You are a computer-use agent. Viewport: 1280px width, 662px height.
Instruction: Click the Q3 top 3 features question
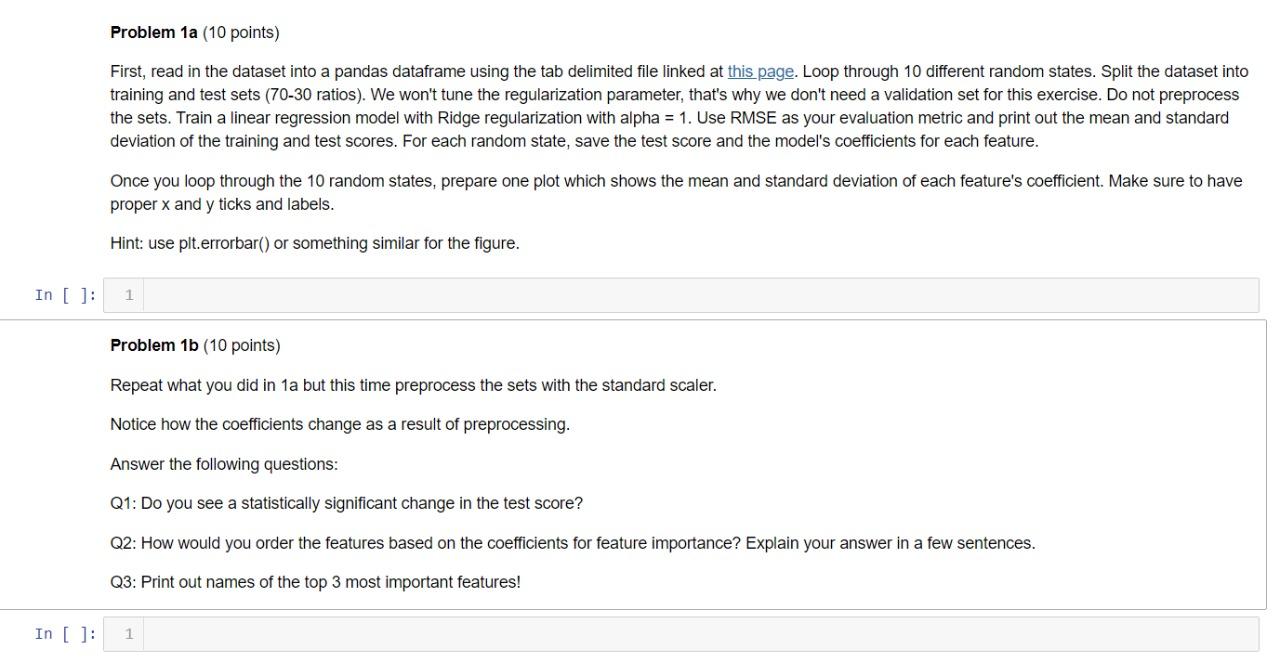point(316,581)
